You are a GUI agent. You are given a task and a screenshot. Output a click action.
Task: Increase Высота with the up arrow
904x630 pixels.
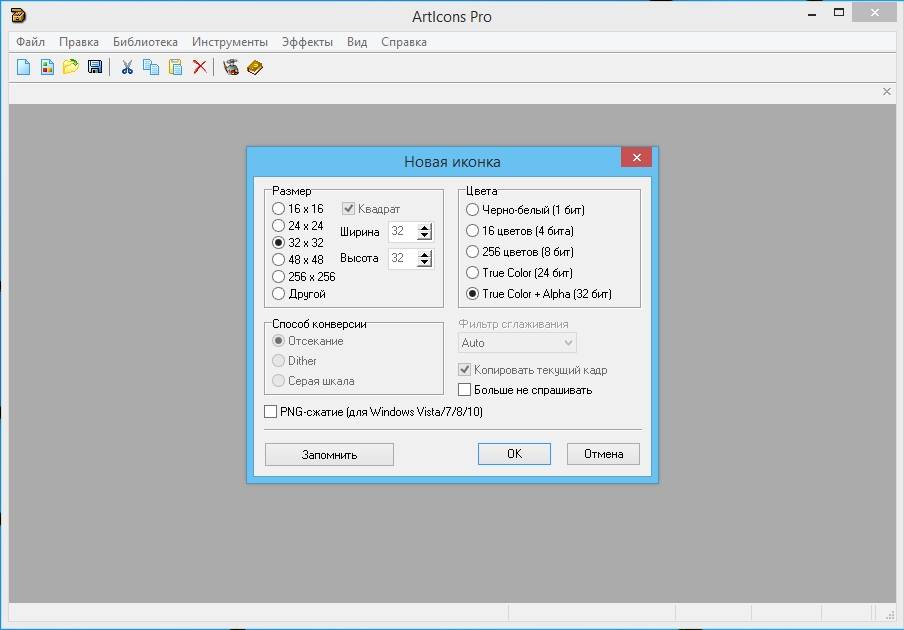pos(425,254)
